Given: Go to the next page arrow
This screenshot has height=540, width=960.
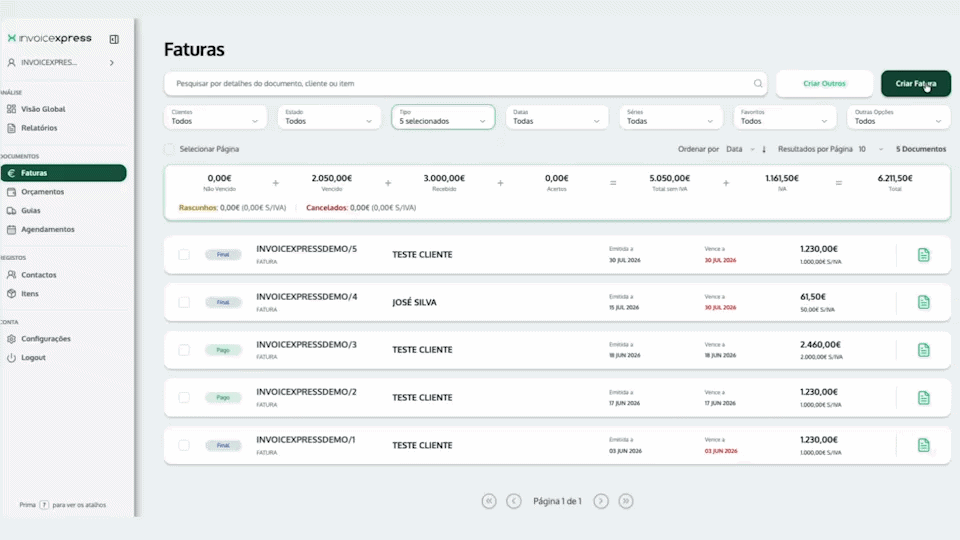Looking at the screenshot, I should point(601,501).
